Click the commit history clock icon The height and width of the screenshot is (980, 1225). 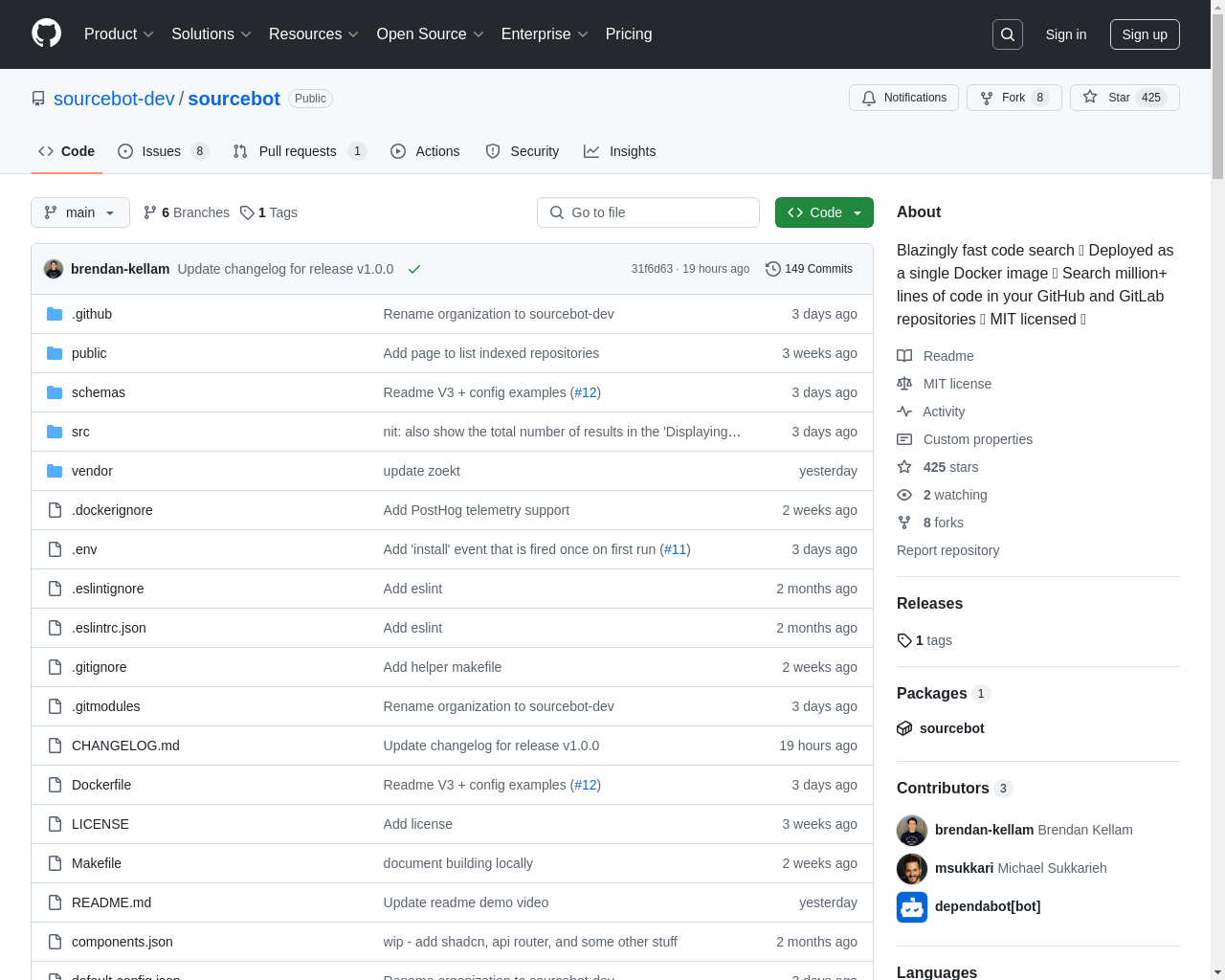pyautogui.click(x=773, y=269)
